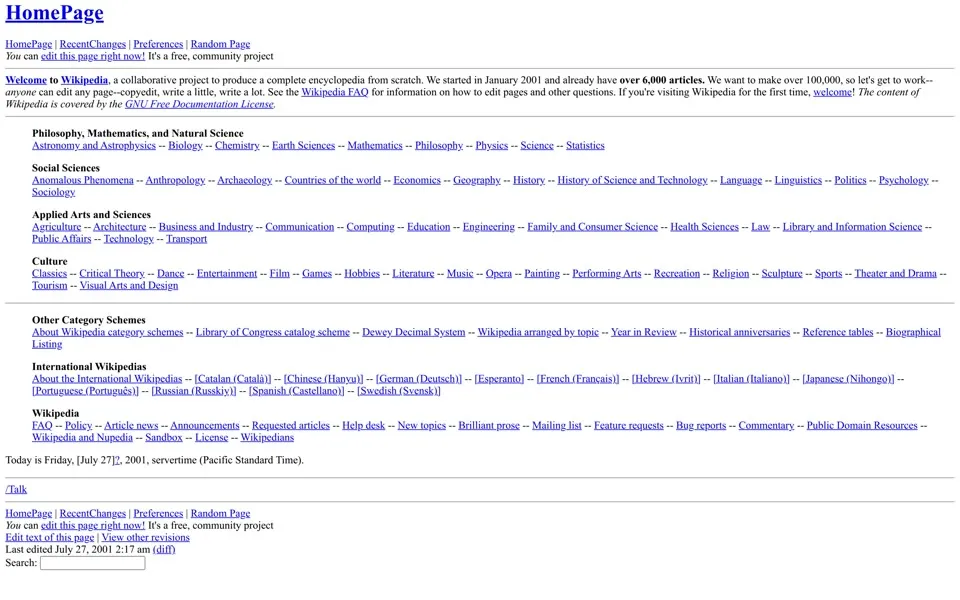Open the German (Deutsch) Wikipedia link
This screenshot has height=600, width=960.
(419, 378)
